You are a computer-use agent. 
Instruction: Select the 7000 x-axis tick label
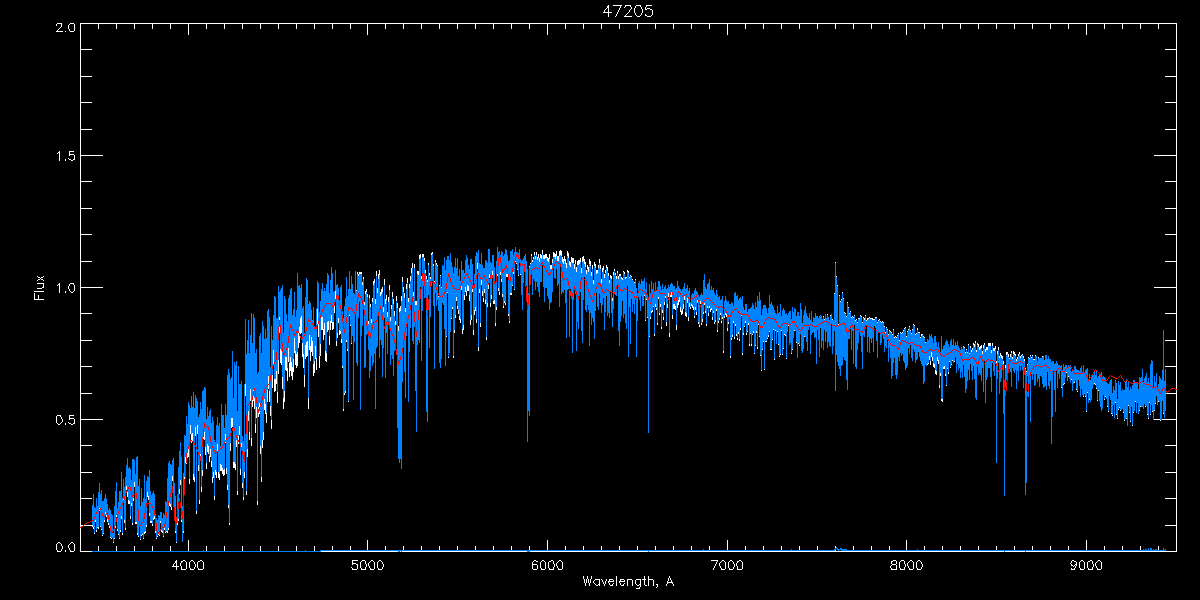[727, 566]
